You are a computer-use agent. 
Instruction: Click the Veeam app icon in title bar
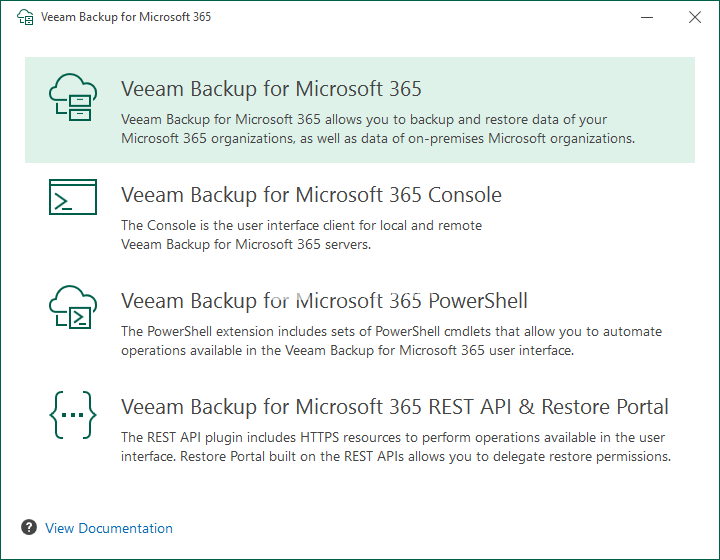[x=20, y=17]
